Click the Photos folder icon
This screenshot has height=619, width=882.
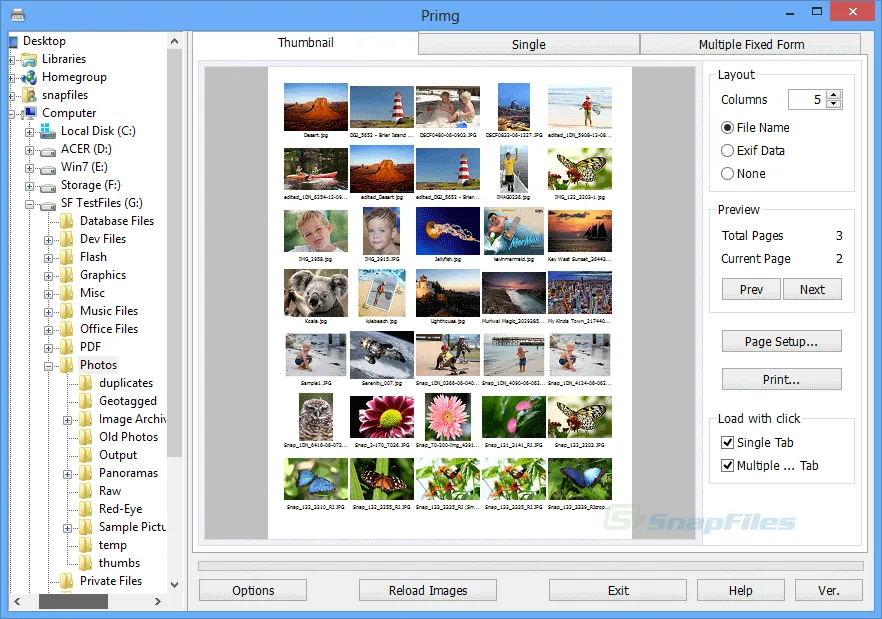[67, 365]
